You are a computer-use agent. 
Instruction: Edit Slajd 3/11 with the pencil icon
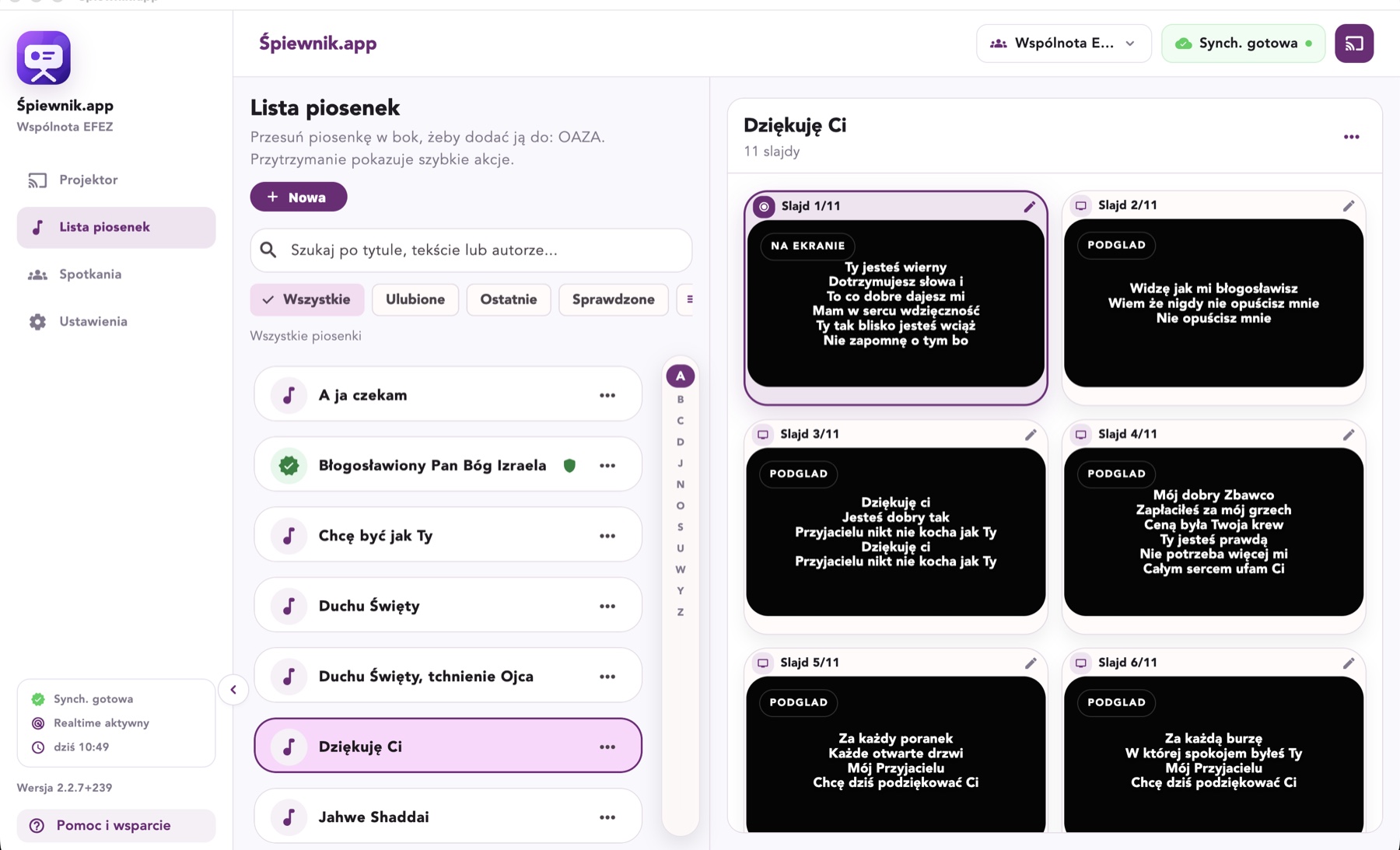1031,434
